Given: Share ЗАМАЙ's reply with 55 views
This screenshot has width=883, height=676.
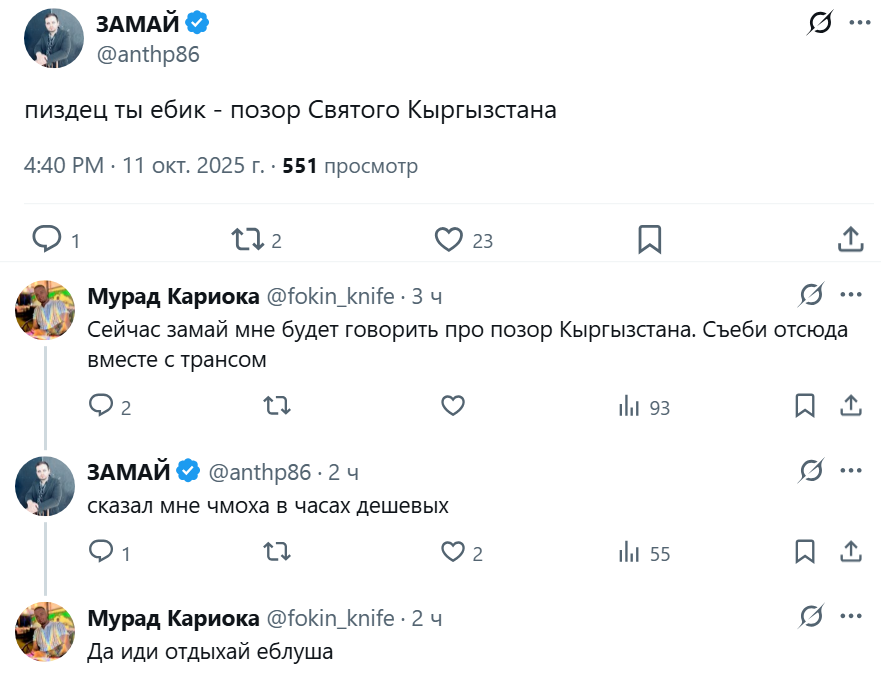Looking at the screenshot, I should tap(850, 552).
